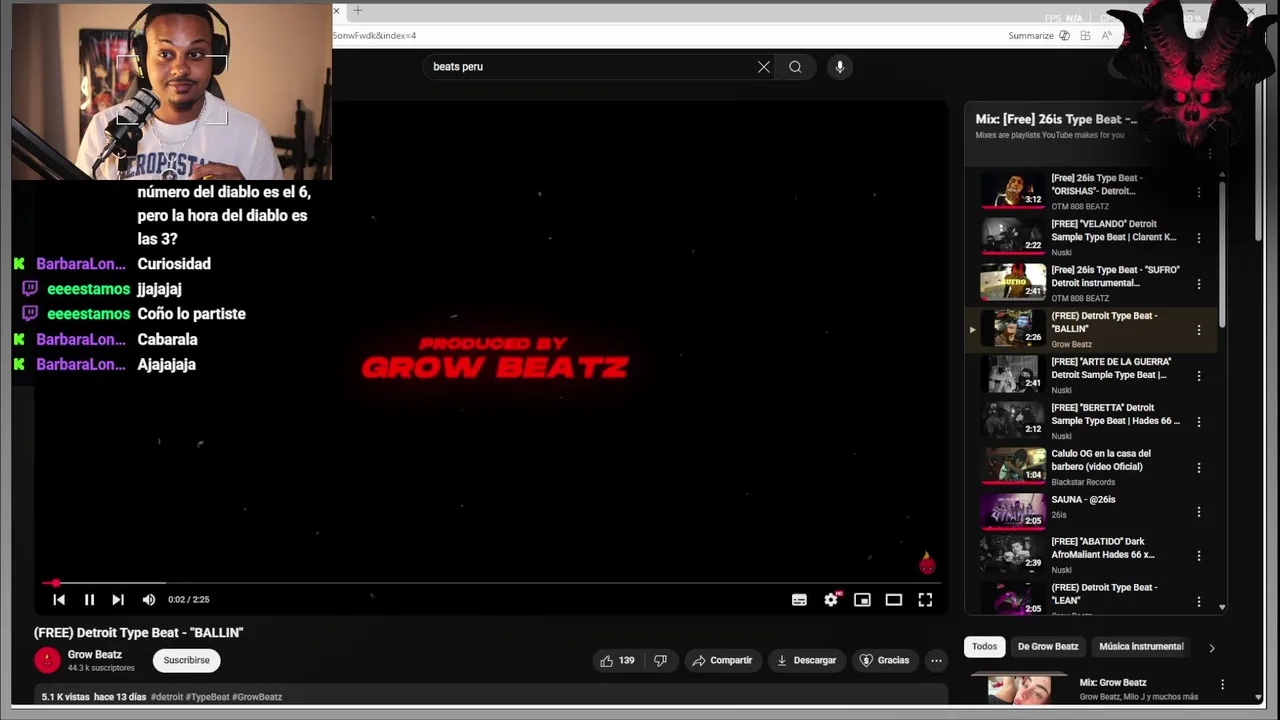The image size is (1280, 720).
Task: Seek using the red video progress bar
Action: coord(490,583)
